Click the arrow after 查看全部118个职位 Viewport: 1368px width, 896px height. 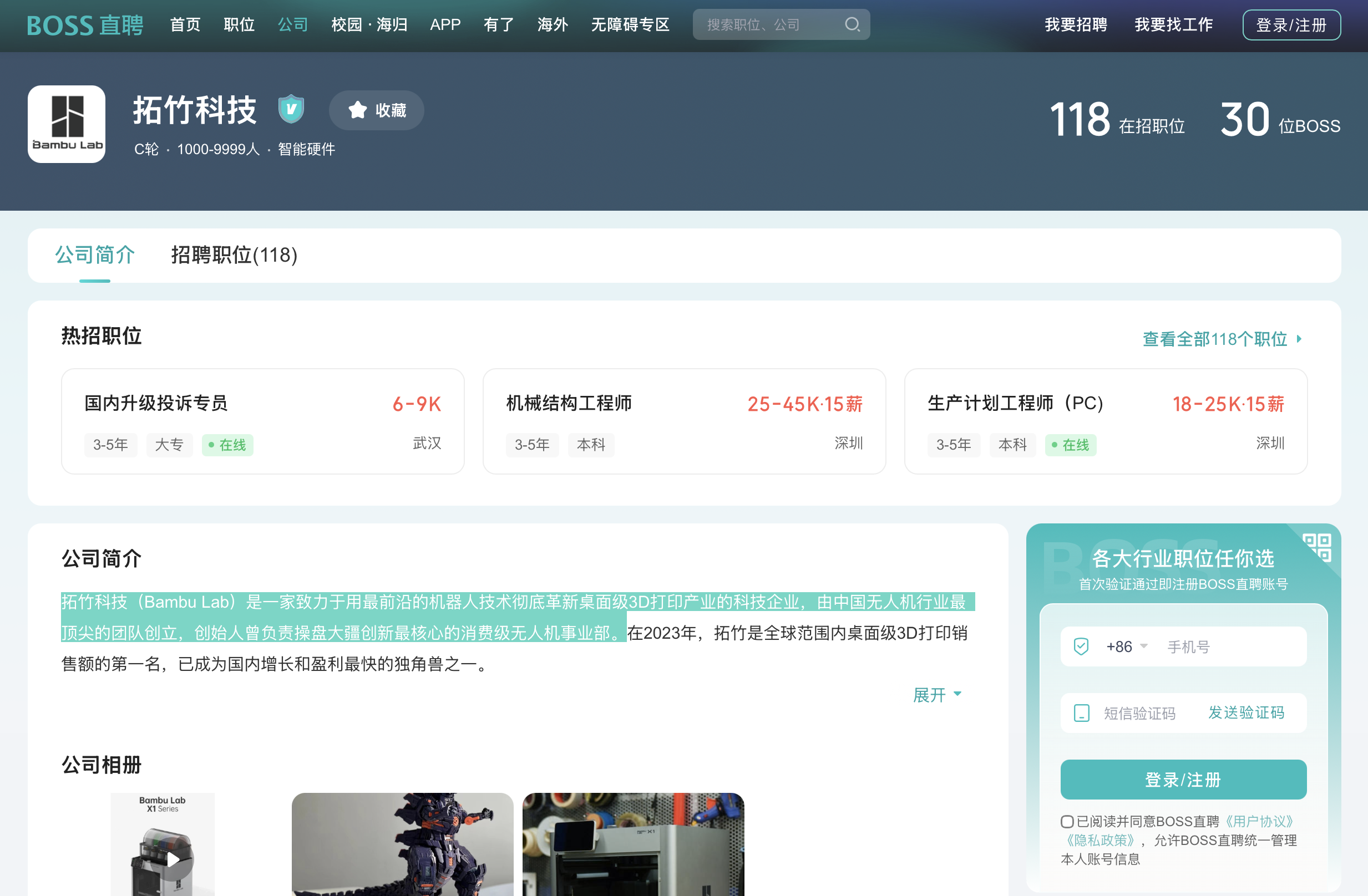point(1300,339)
